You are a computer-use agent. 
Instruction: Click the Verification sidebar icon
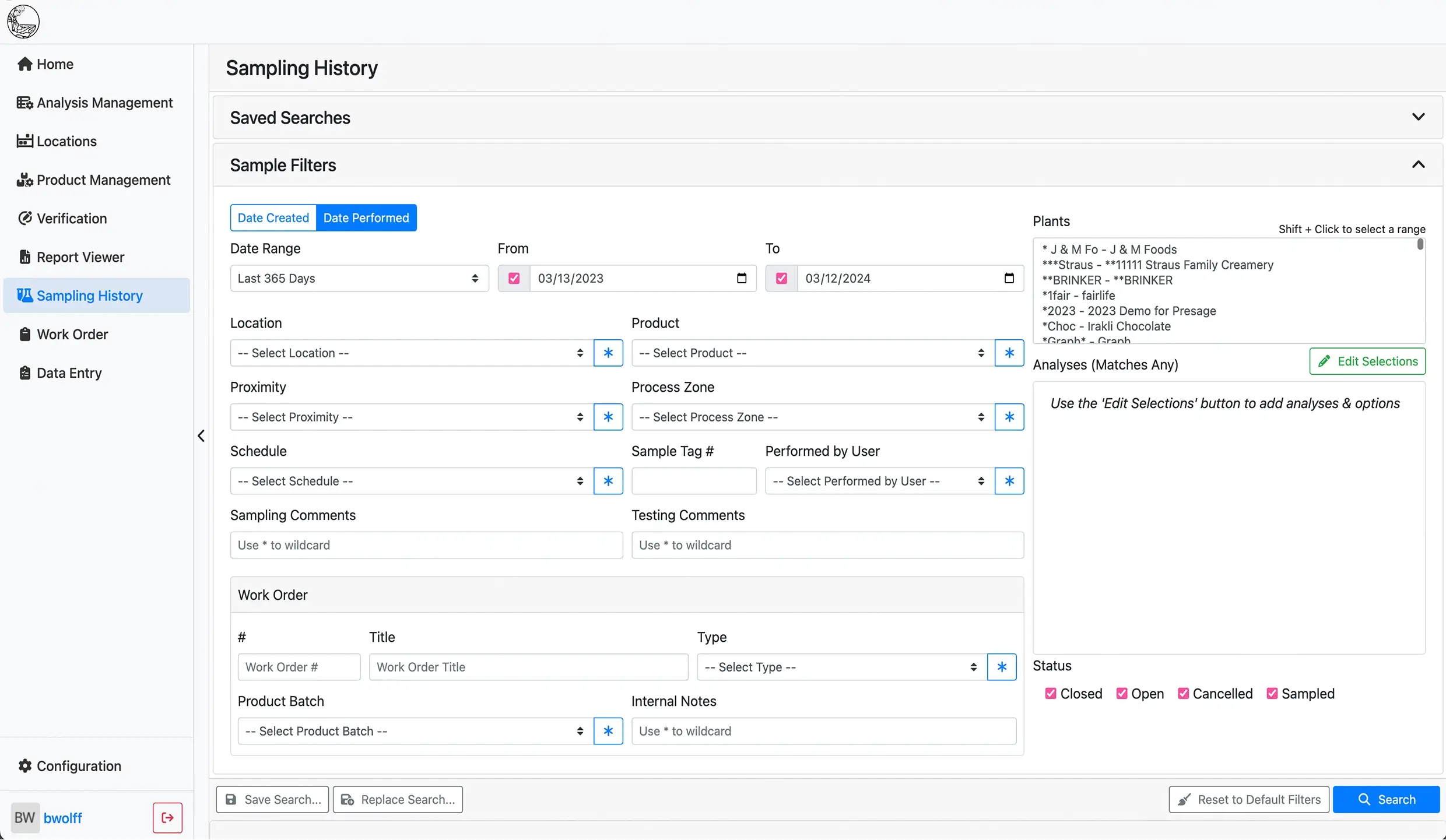[x=24, y=219]
